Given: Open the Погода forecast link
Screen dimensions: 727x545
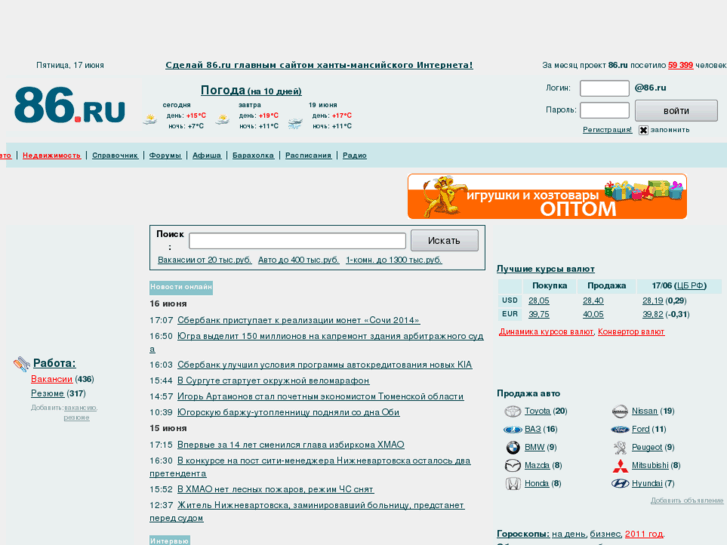Looking at the screenshot, I should click(x=251, y=90).
